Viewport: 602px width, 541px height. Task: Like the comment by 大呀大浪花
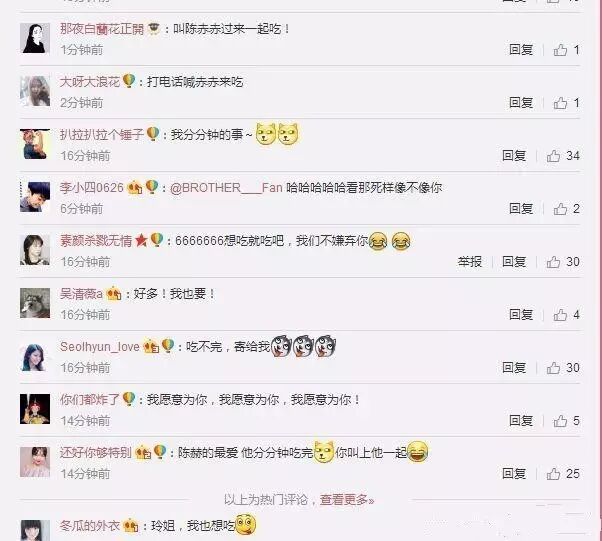tap(560, 103)
